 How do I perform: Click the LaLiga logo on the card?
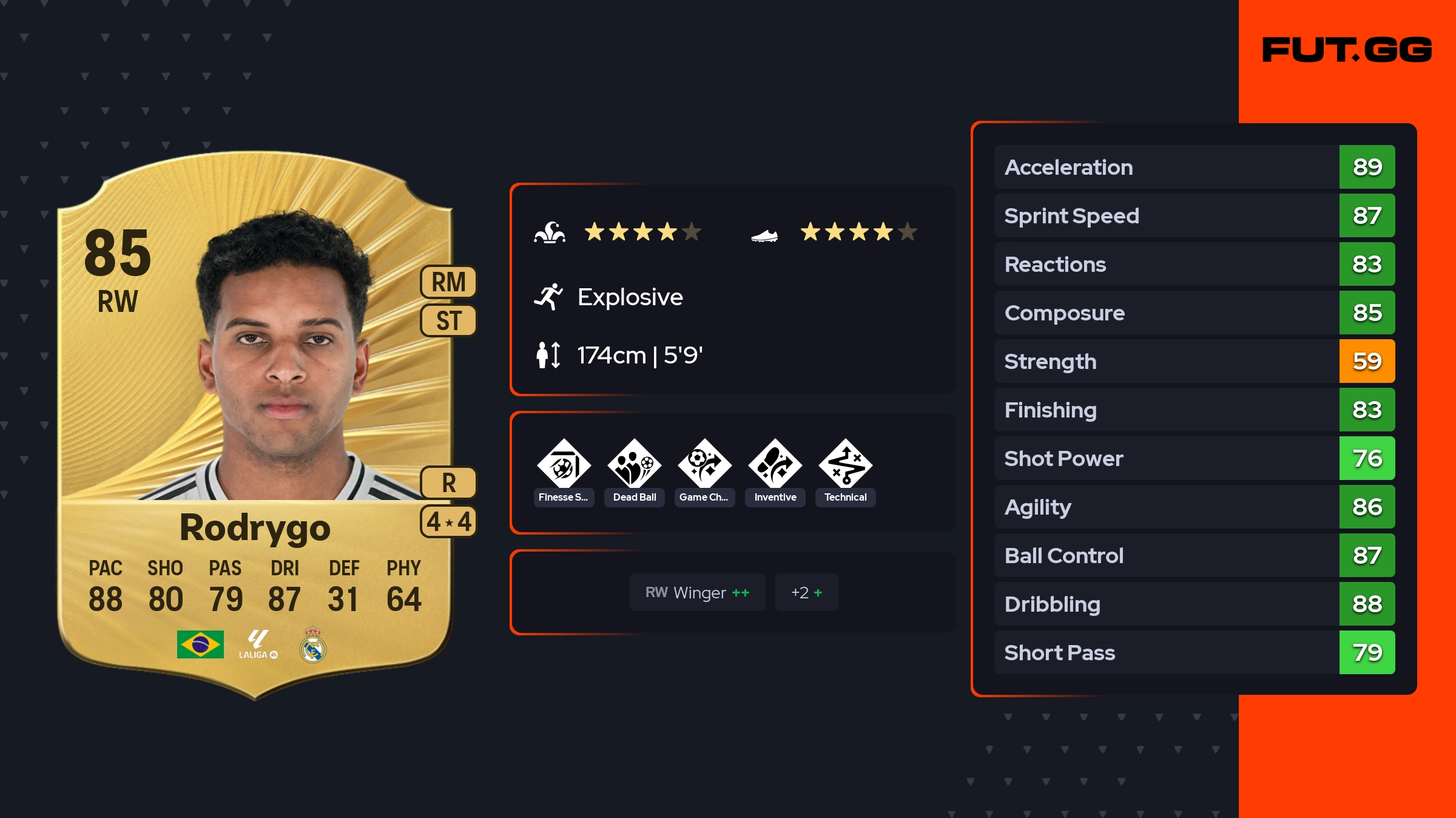click(258, 644)
